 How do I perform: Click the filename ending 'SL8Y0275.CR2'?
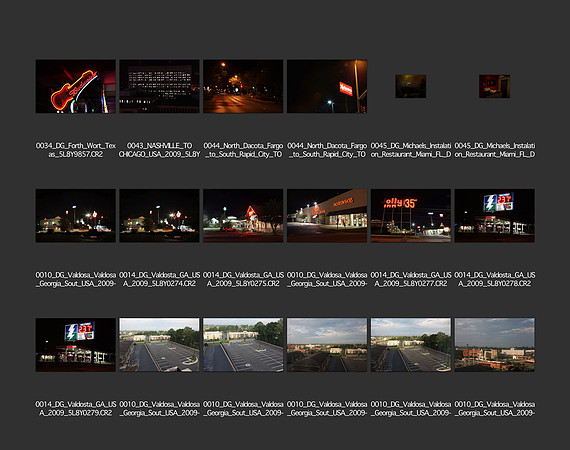point(243,279)
